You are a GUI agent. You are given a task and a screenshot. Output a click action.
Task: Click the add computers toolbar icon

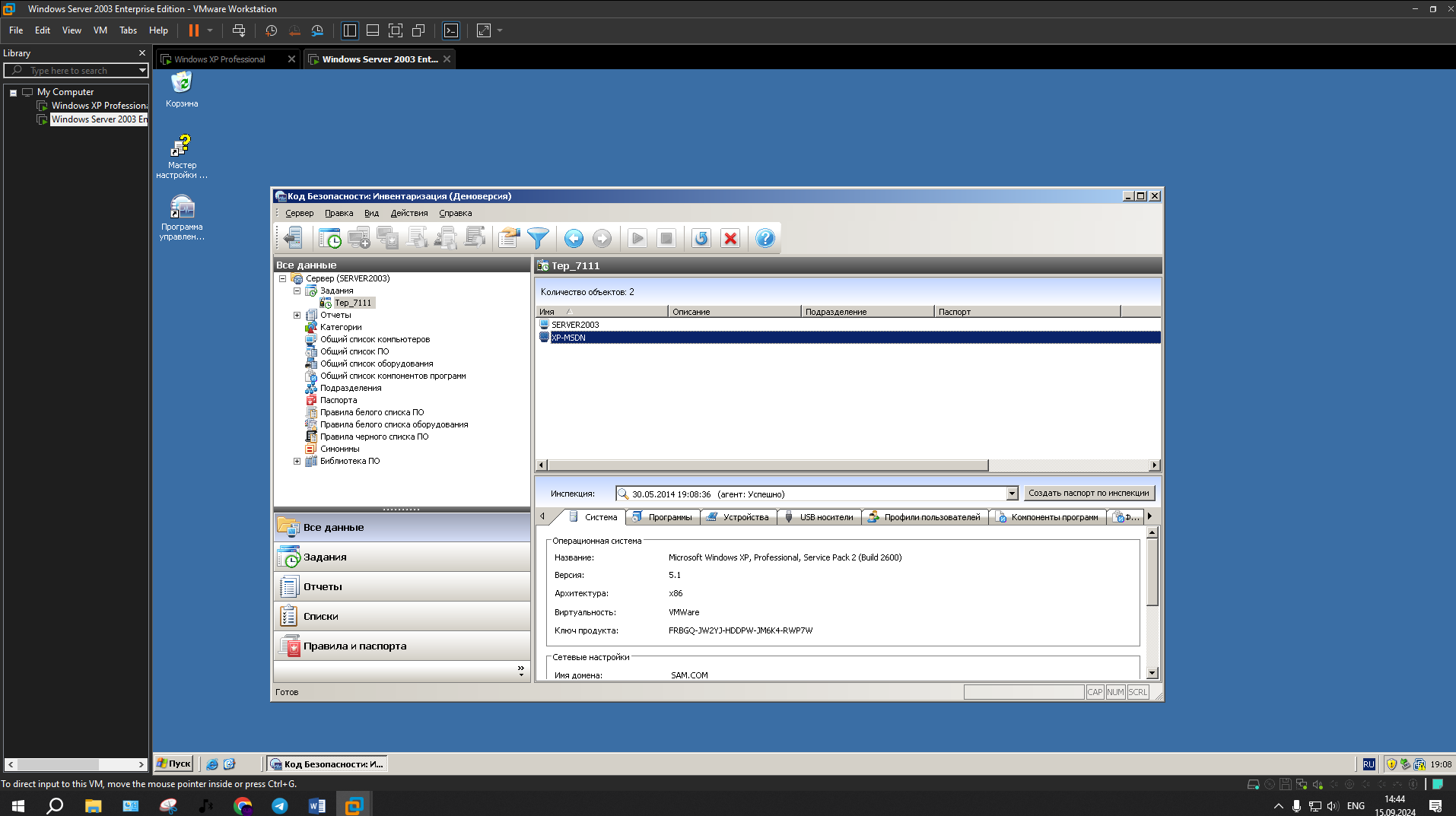pos(359,238)
